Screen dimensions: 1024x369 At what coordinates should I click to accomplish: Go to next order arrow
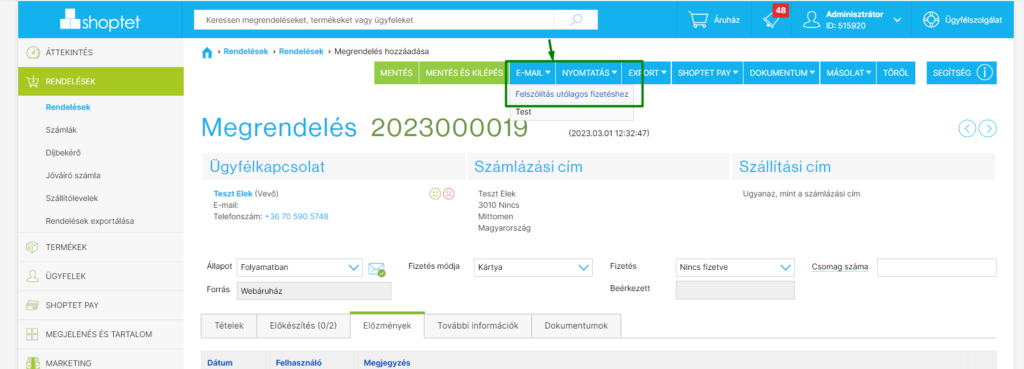tap(988, 128)
